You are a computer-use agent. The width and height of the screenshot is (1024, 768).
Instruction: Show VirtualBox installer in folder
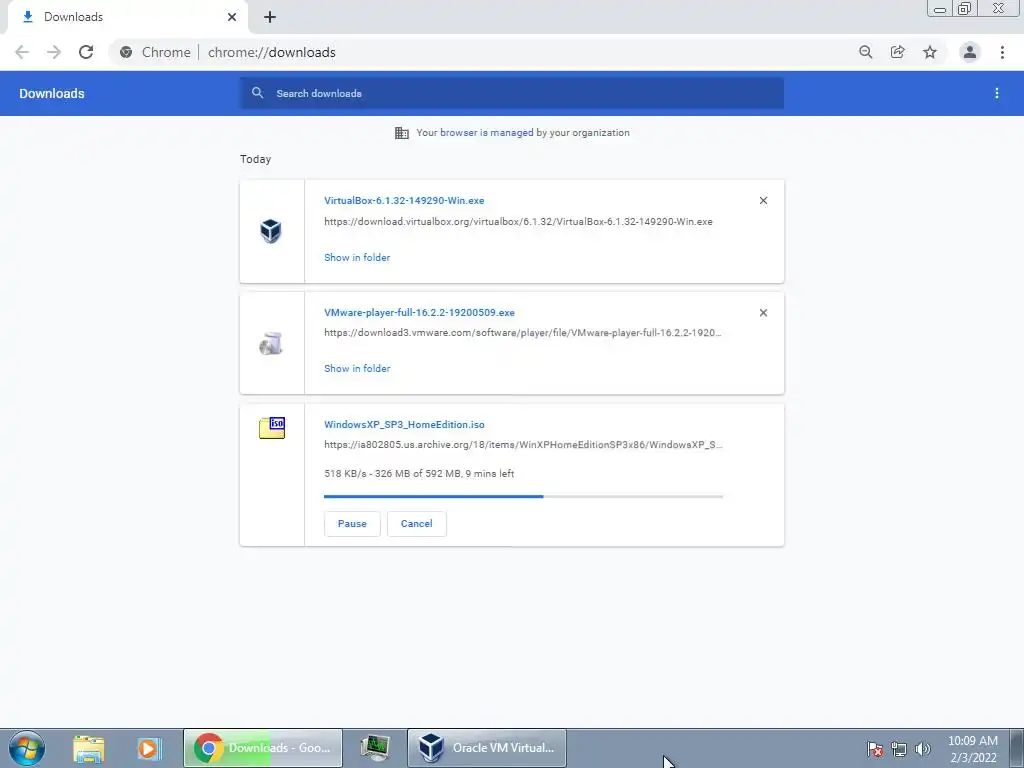tap(357, 257)
